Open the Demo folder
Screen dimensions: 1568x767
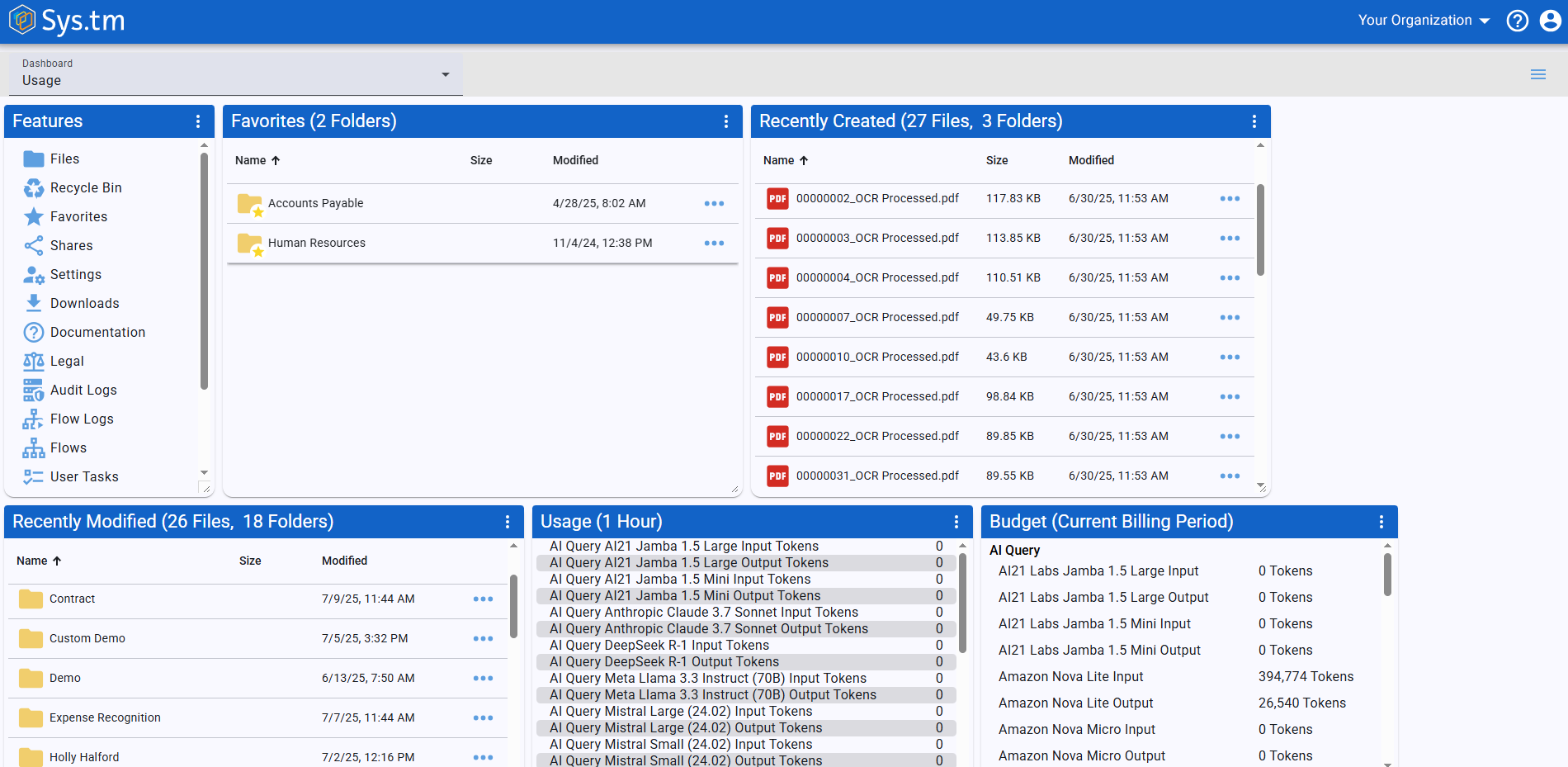click(65, 678)
